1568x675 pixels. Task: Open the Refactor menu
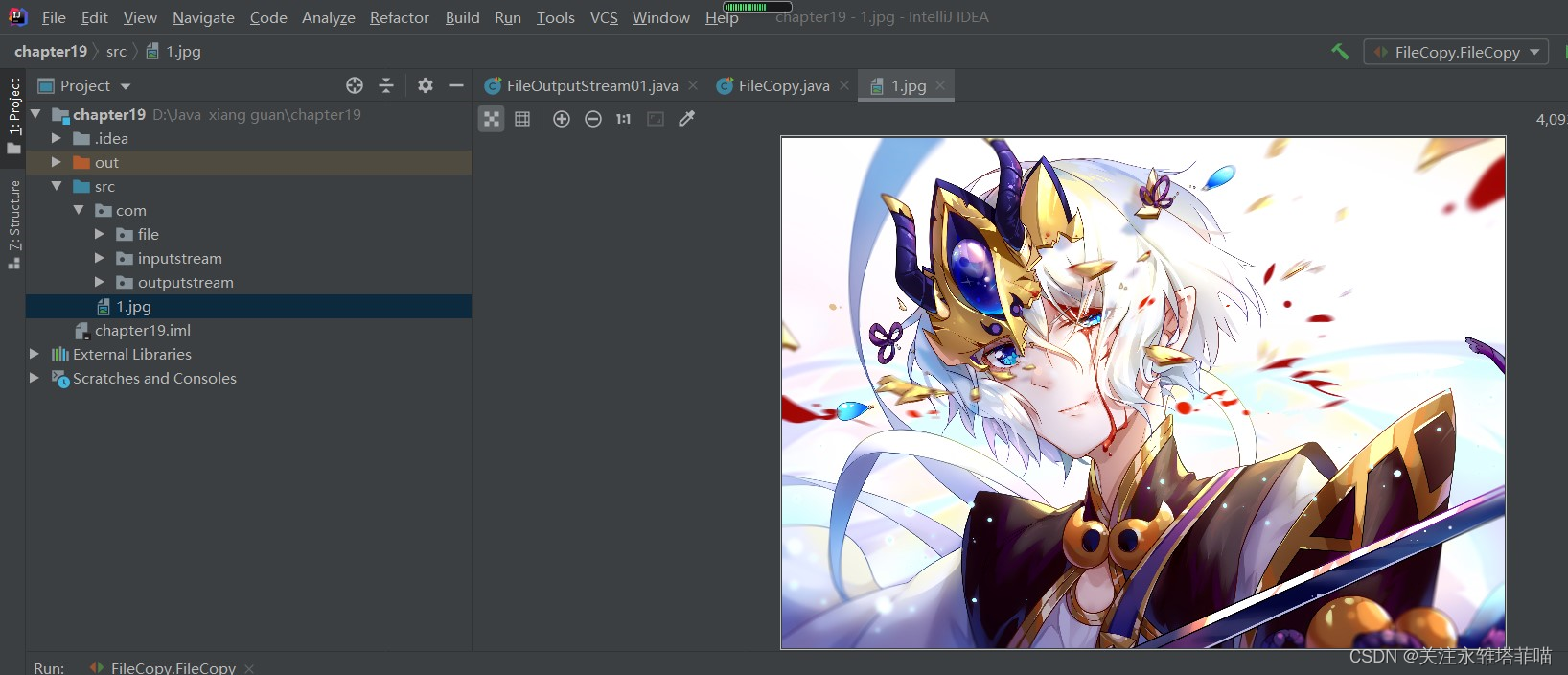pyautogui.click(x=400, y=17)
